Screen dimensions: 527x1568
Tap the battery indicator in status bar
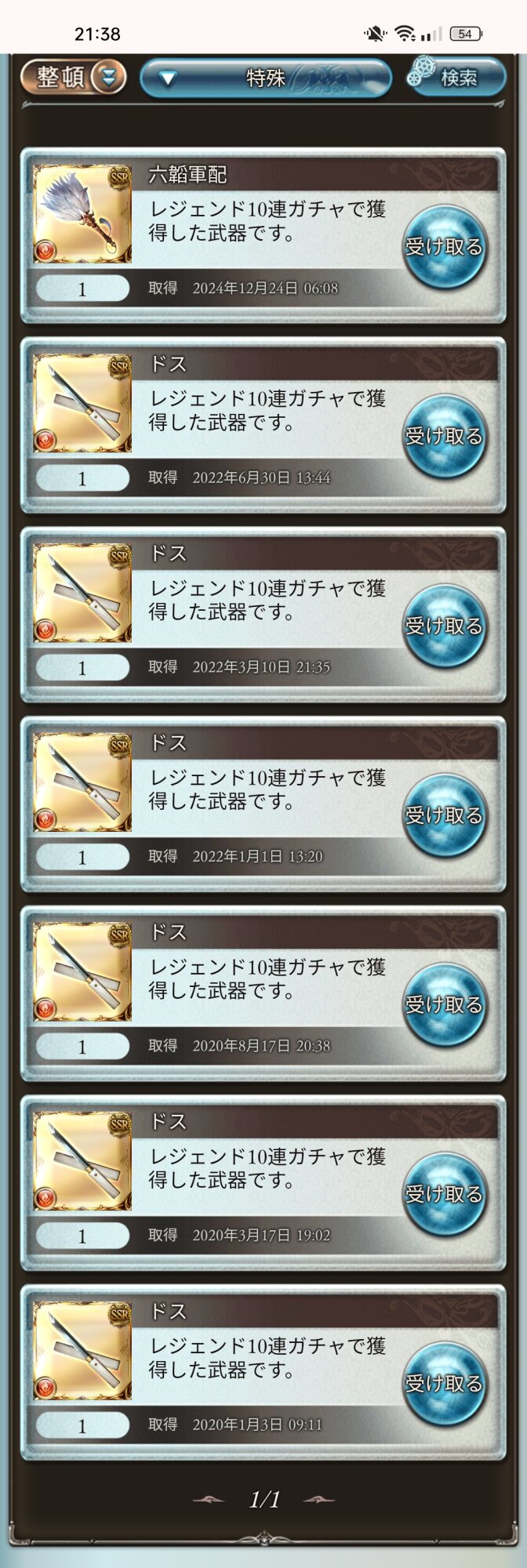click(x=466, y=34)
